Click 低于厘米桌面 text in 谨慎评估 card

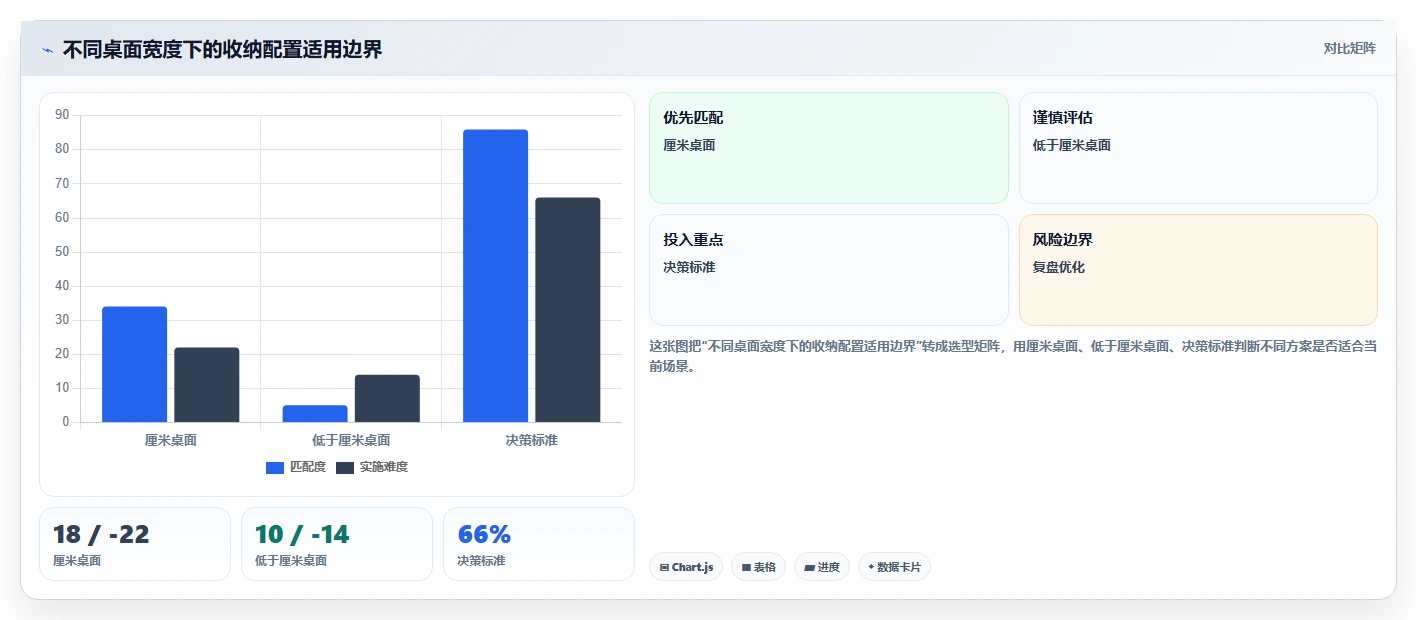pos(1072,145)
